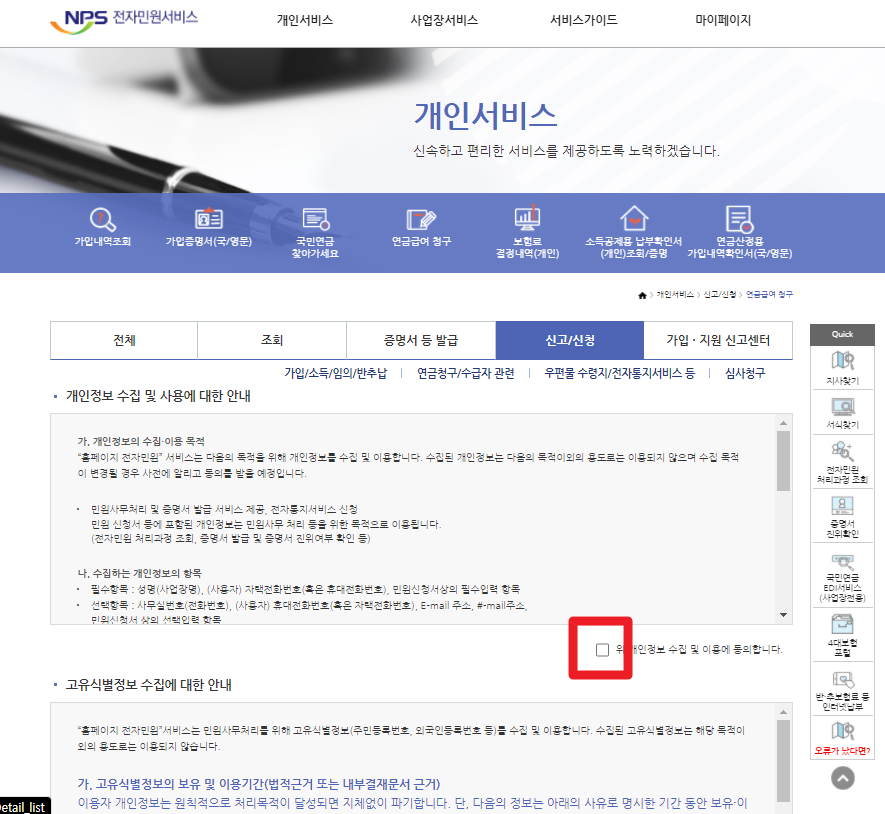Open the 사업장서비스 top menu

click(444, 20)
